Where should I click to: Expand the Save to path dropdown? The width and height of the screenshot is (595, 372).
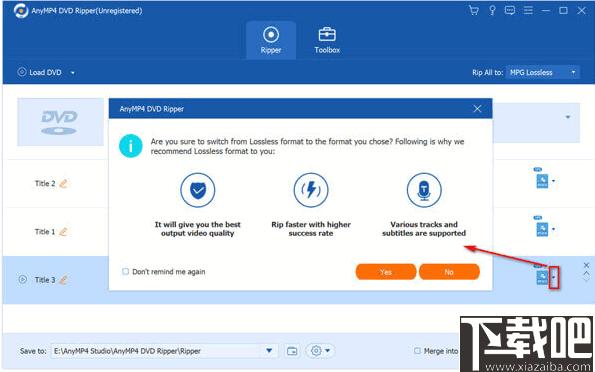[x=269, y=351]
